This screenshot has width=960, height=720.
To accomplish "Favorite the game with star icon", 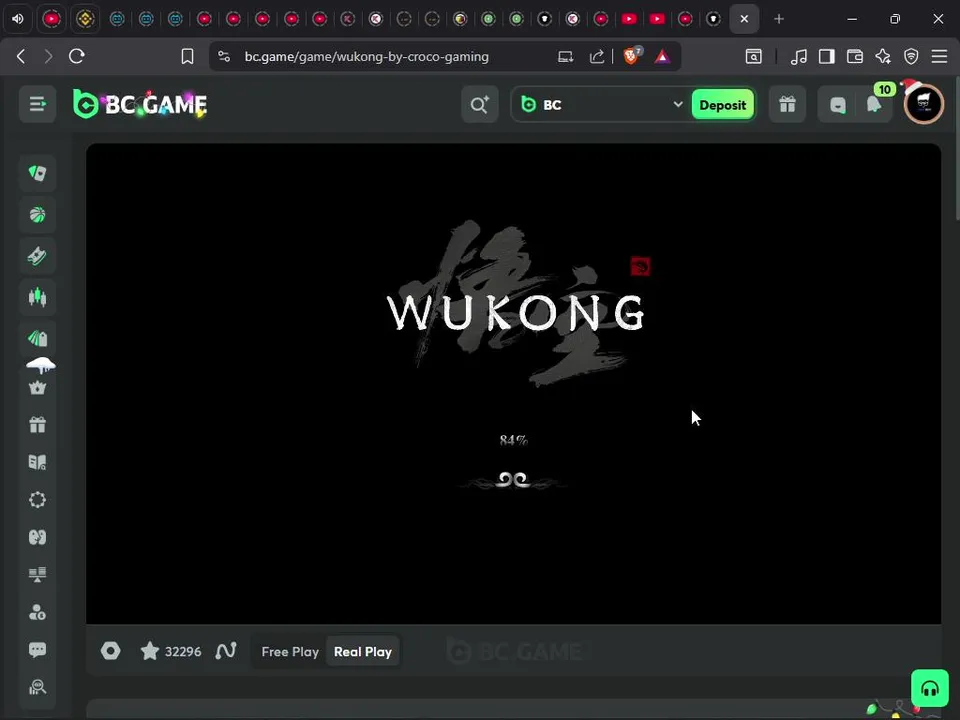I will pos(149,651).
